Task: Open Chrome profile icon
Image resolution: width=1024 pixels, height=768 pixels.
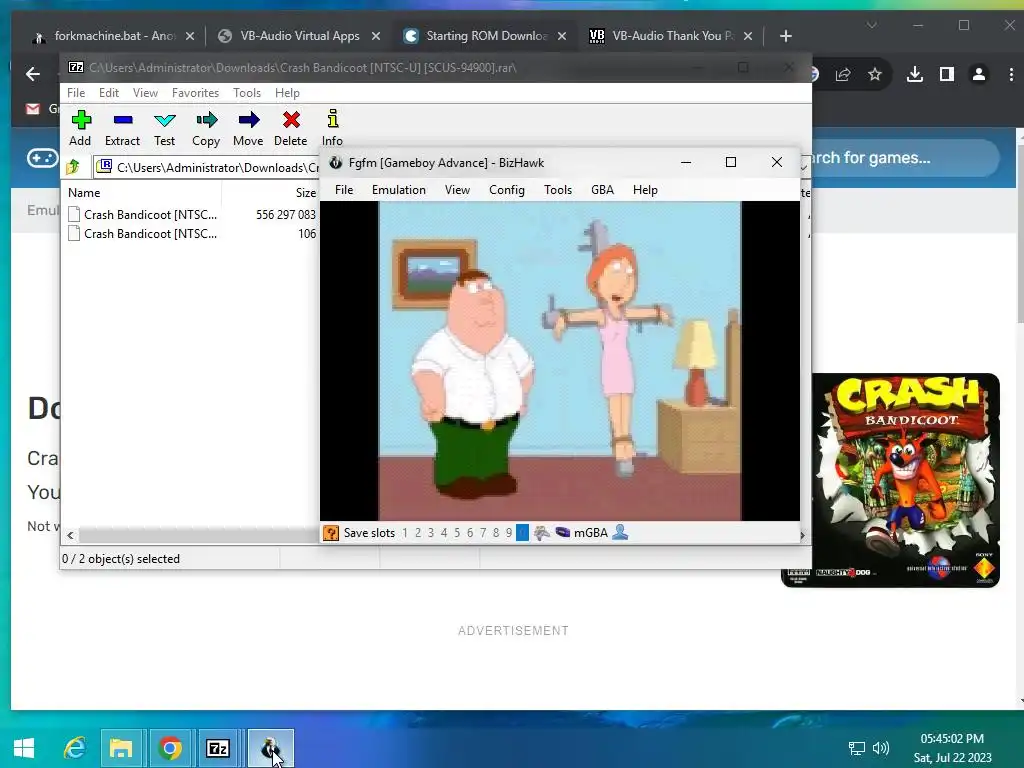Action: point(979,74)
